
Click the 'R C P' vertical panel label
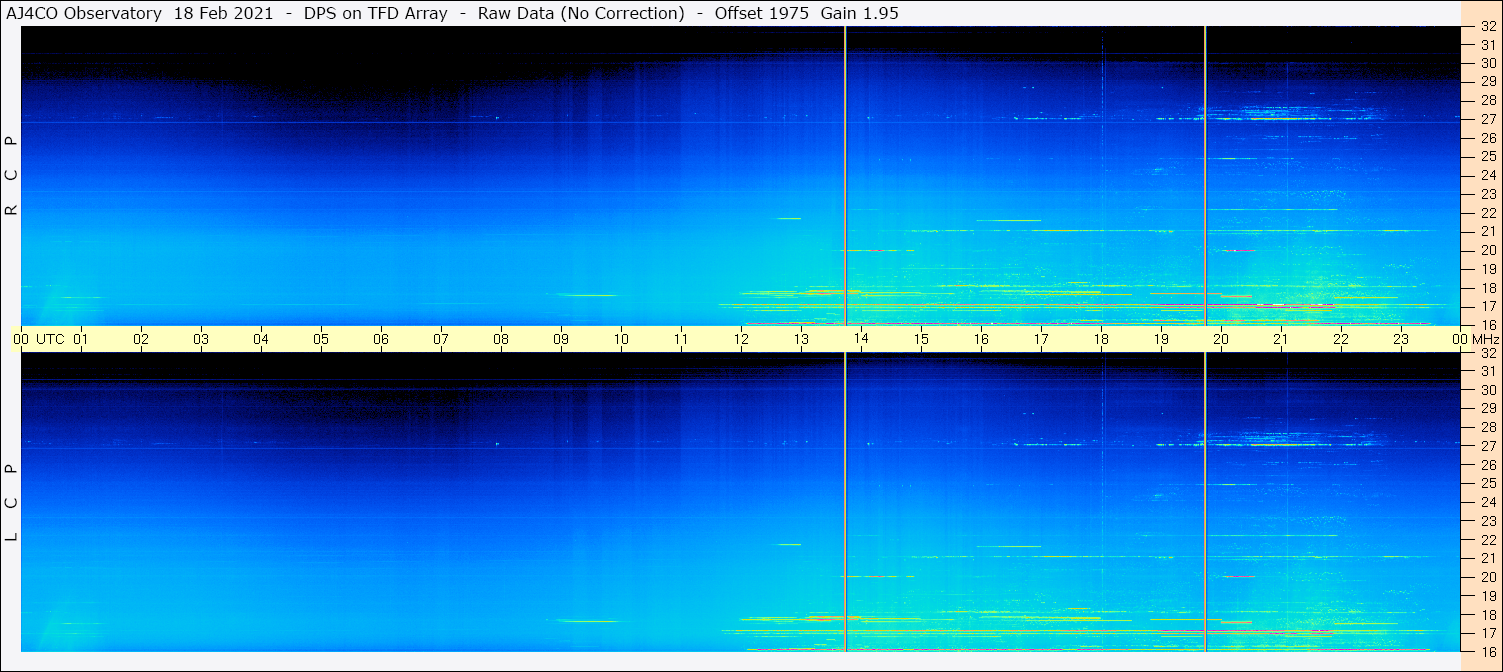(11, 176)
